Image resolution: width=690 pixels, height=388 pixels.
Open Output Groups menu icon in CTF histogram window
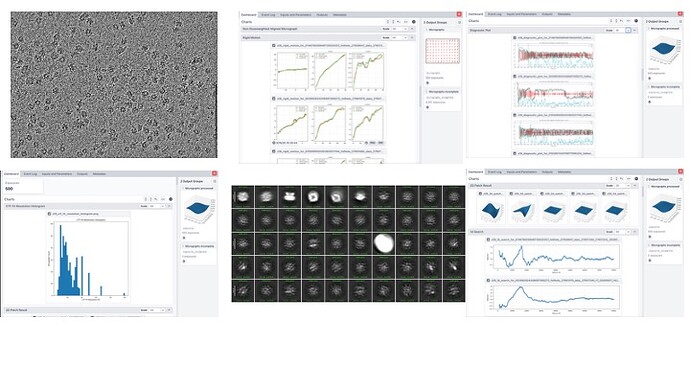click(214, 181)
